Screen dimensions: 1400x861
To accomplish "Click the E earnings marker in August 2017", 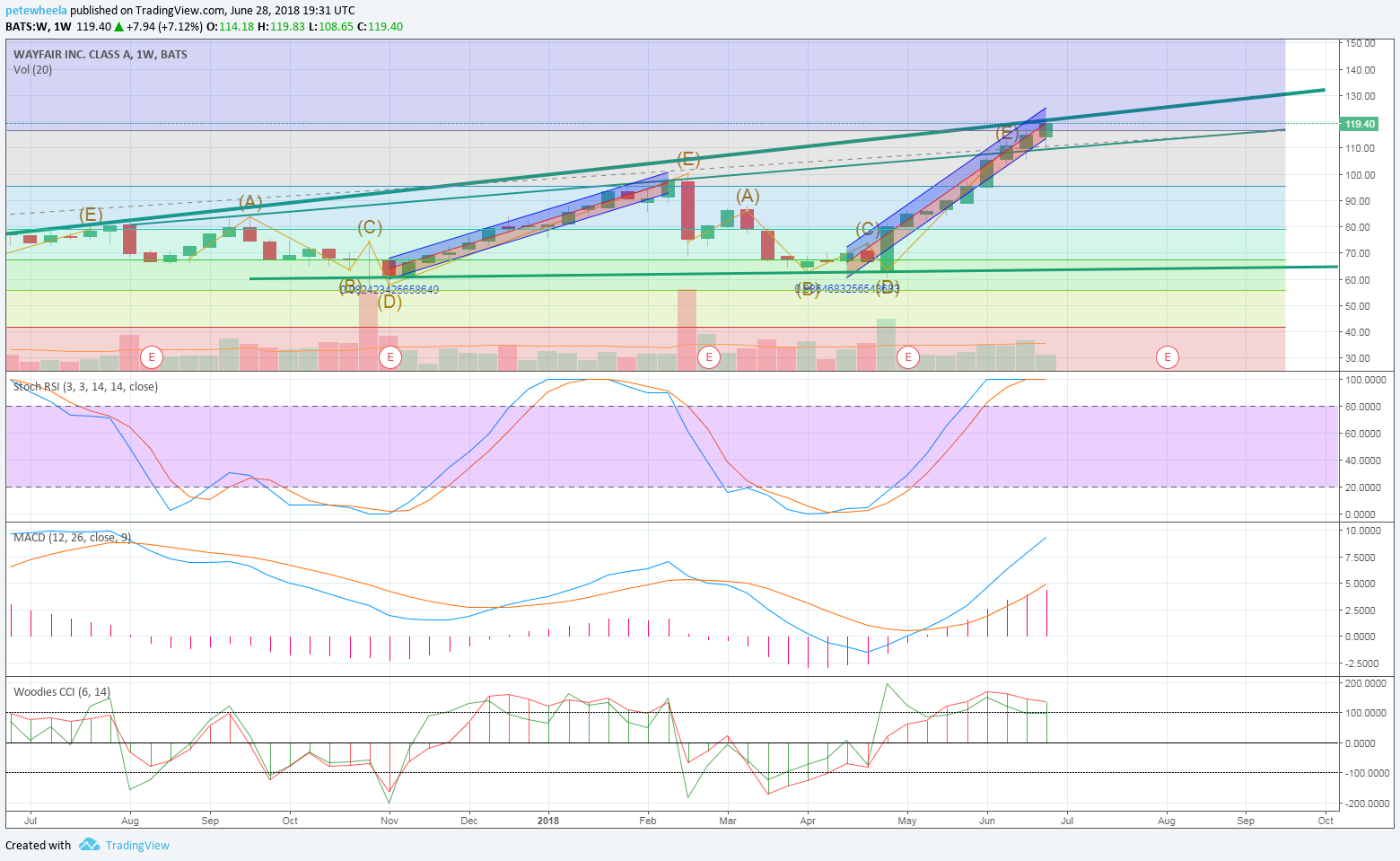I will 152,357.
